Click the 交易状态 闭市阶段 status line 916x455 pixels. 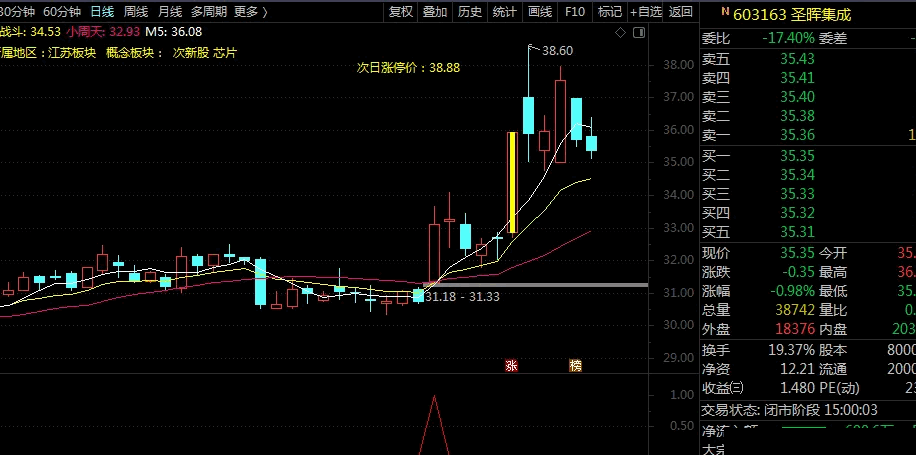tap(789, 410)
